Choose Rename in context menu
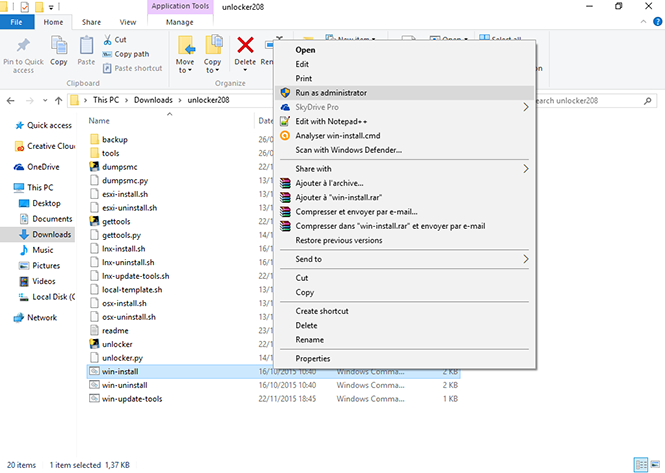This screenshot has width=665, height=473. coord(405,339)
